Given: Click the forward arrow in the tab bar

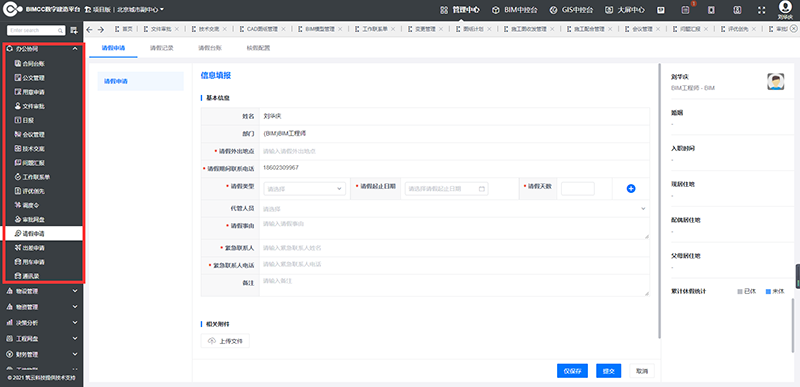Looking at the screenshot, I should [101, 30].
